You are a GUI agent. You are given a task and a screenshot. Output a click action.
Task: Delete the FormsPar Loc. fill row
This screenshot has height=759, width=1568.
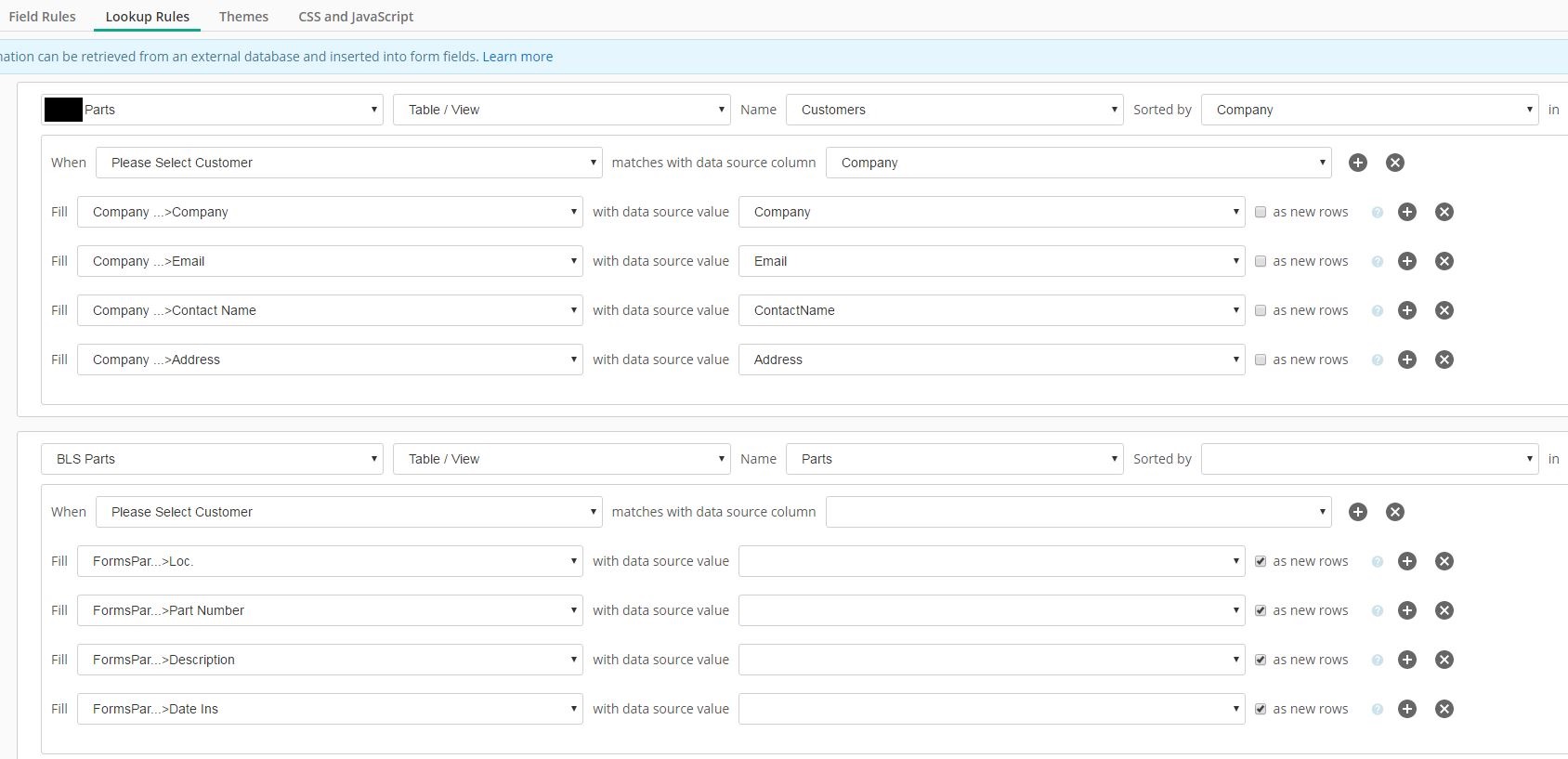(1444, 561)
